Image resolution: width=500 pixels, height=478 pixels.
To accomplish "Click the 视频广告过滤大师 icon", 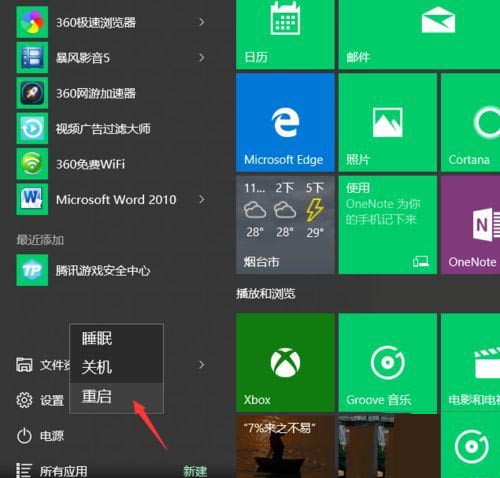I will click(x=32, y=128).
